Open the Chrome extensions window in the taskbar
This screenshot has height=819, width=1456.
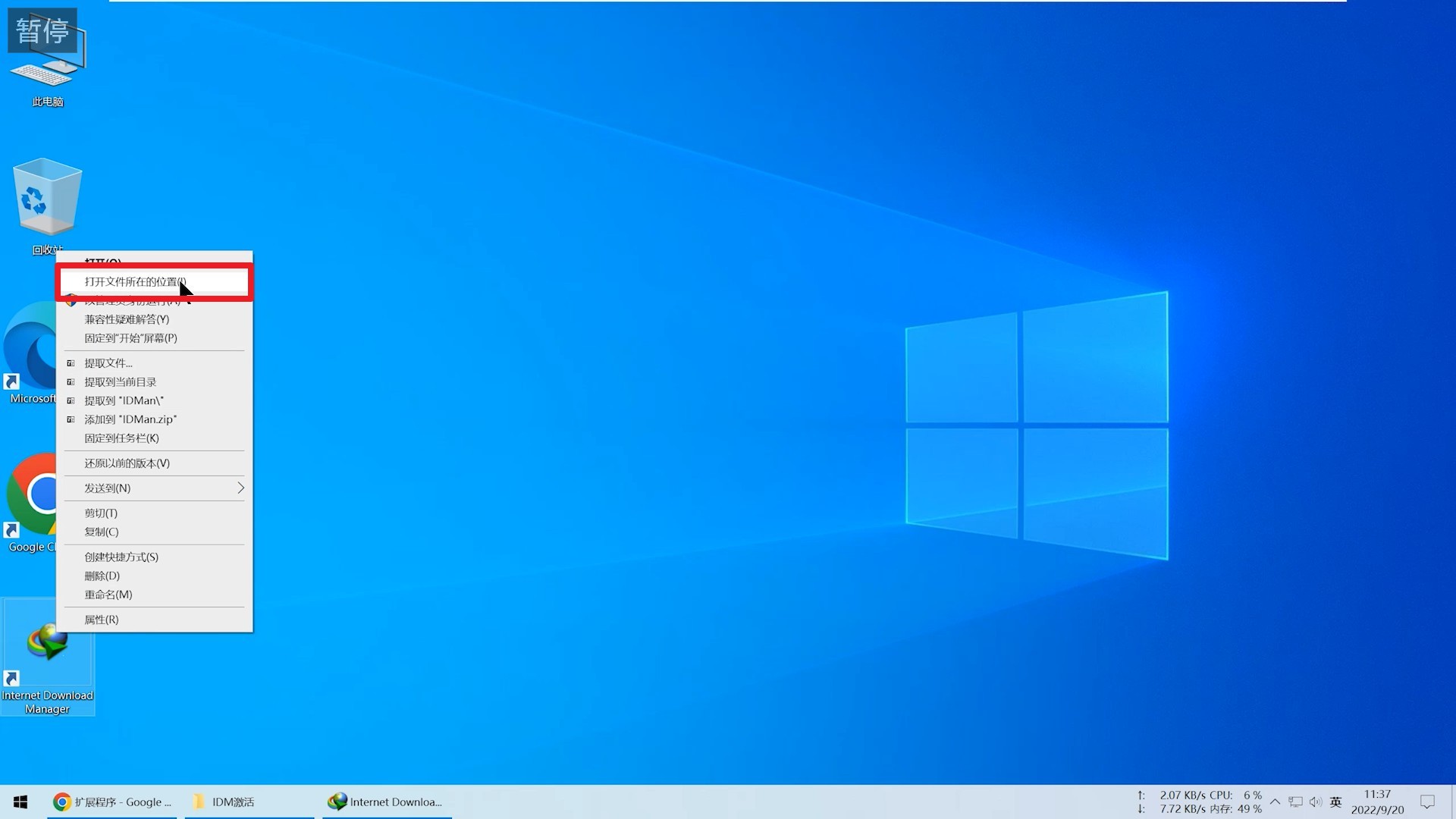coord(112,802)
